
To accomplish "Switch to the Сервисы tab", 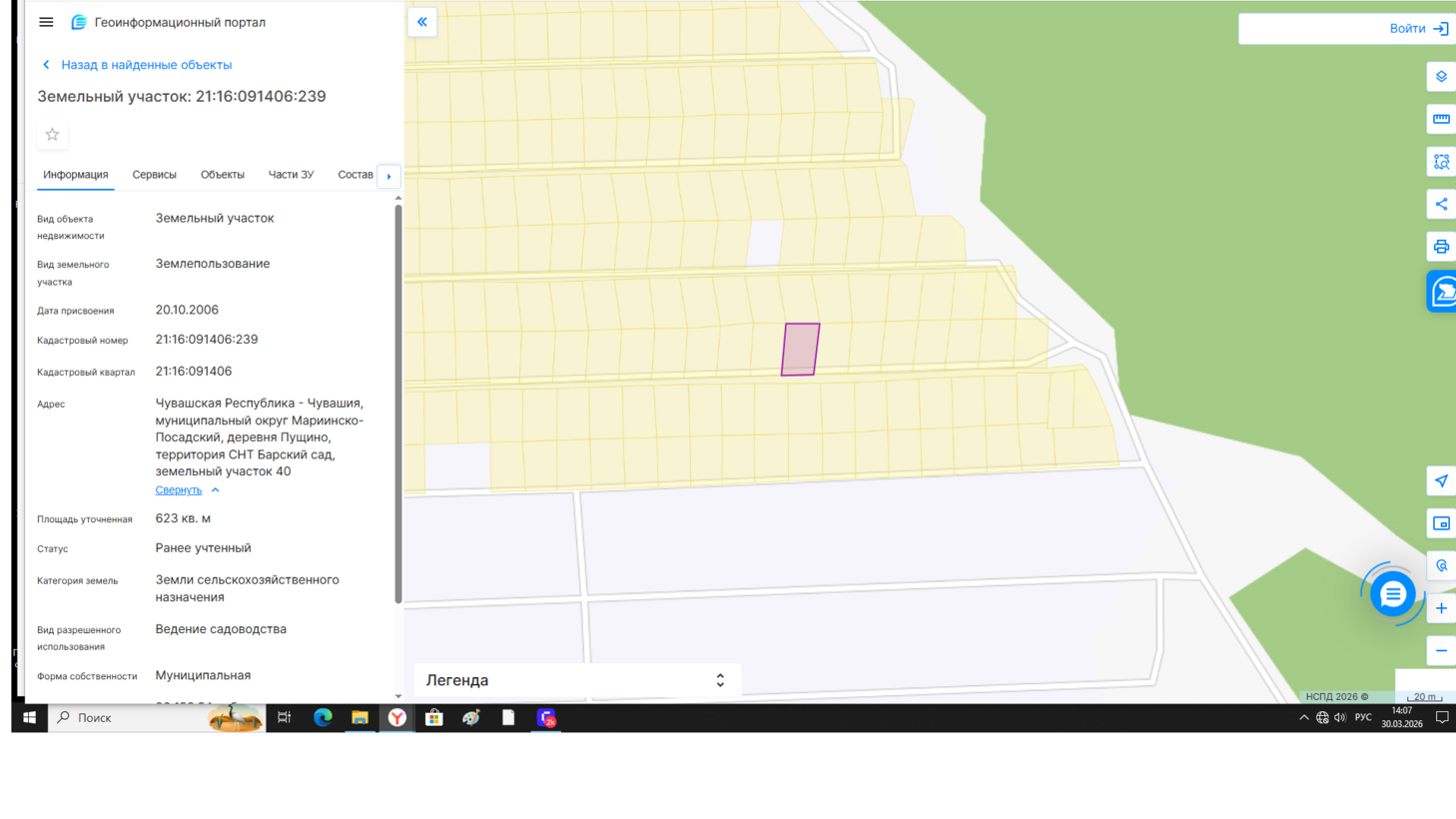I will pyautogui.click(x=154, y=175).
